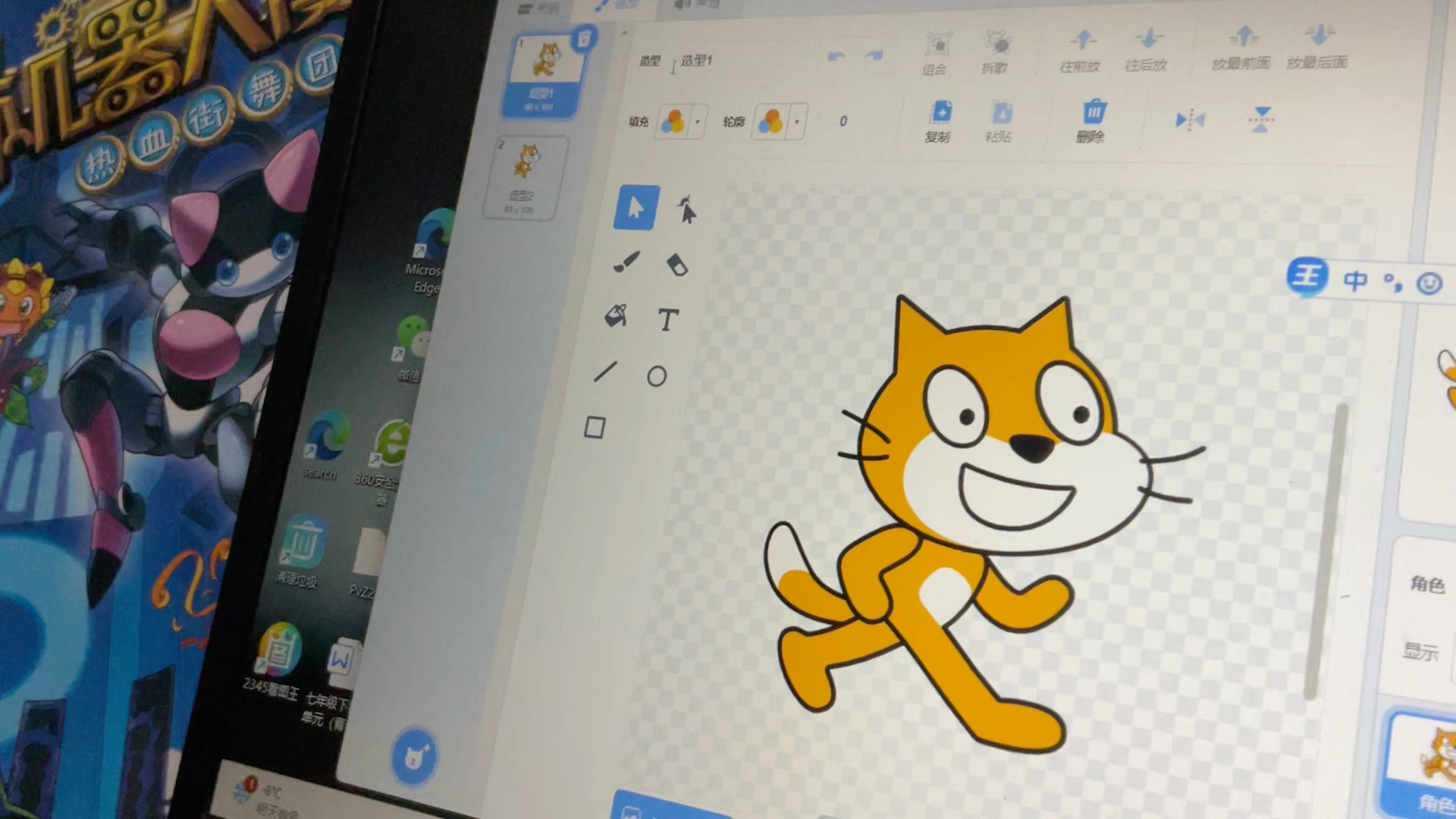
Task: Select the first costume thumbnail
Action: pos(544,76)
